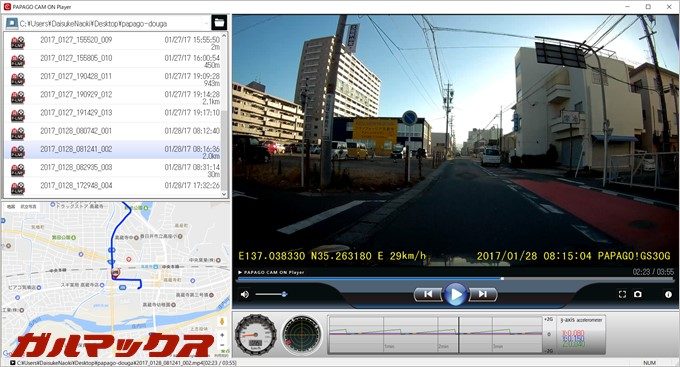Screen dimensions: 680x367
Task: Click the 02:23 / 03:55 time display
Action: 653,272
